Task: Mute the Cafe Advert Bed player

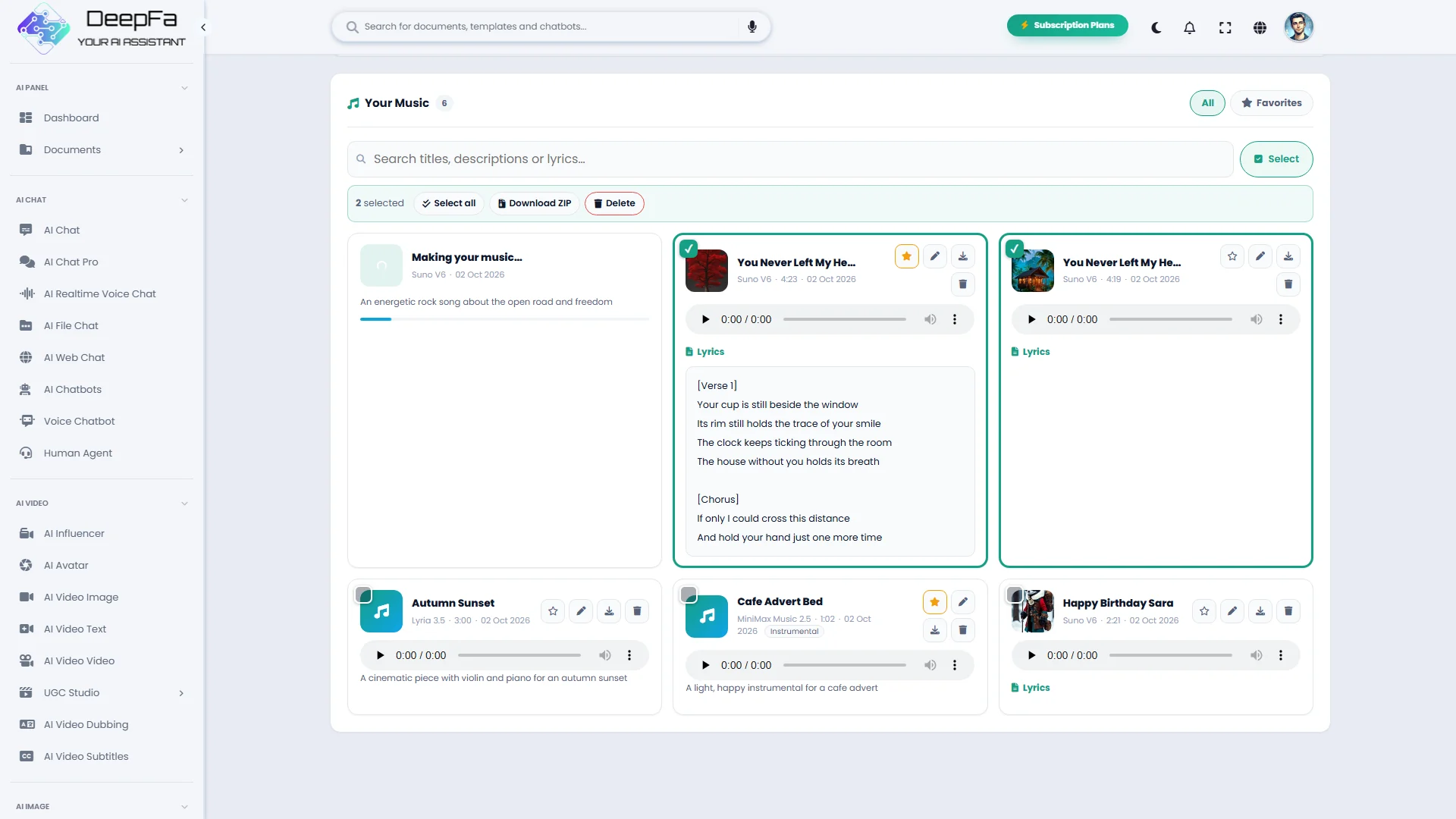Action: 930,665
